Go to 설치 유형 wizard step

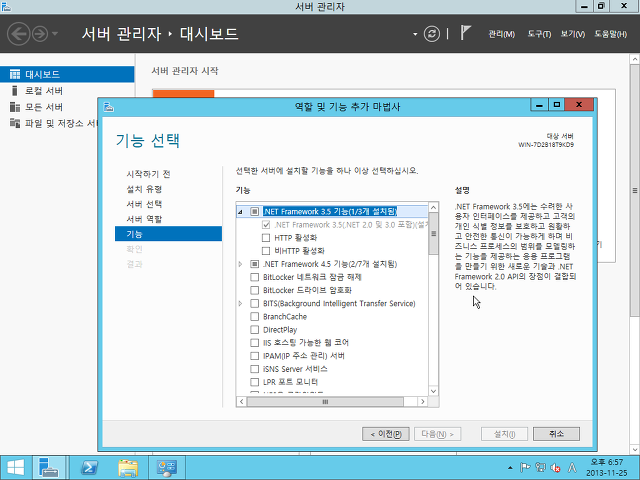[x=144, y=189]
